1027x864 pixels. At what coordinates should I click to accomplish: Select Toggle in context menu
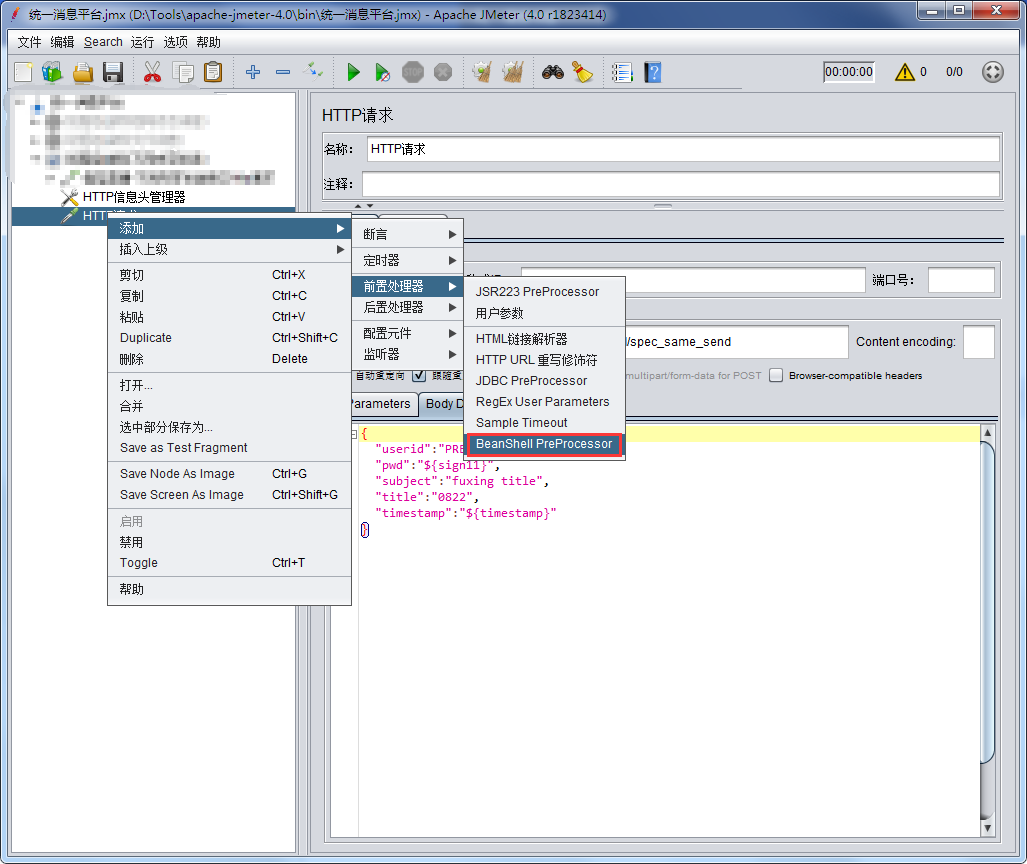pyautogui.click(x=229, y=563)
